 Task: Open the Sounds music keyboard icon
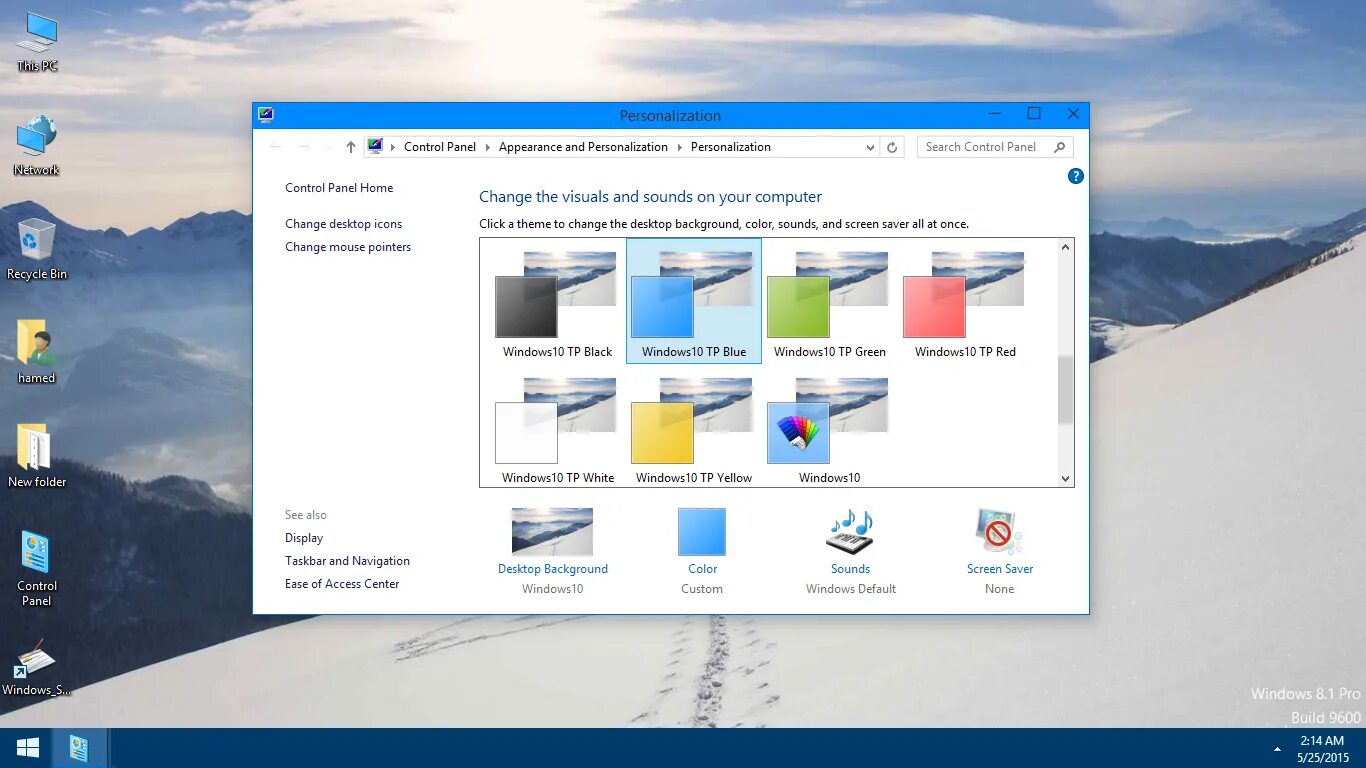click(850, 532)
